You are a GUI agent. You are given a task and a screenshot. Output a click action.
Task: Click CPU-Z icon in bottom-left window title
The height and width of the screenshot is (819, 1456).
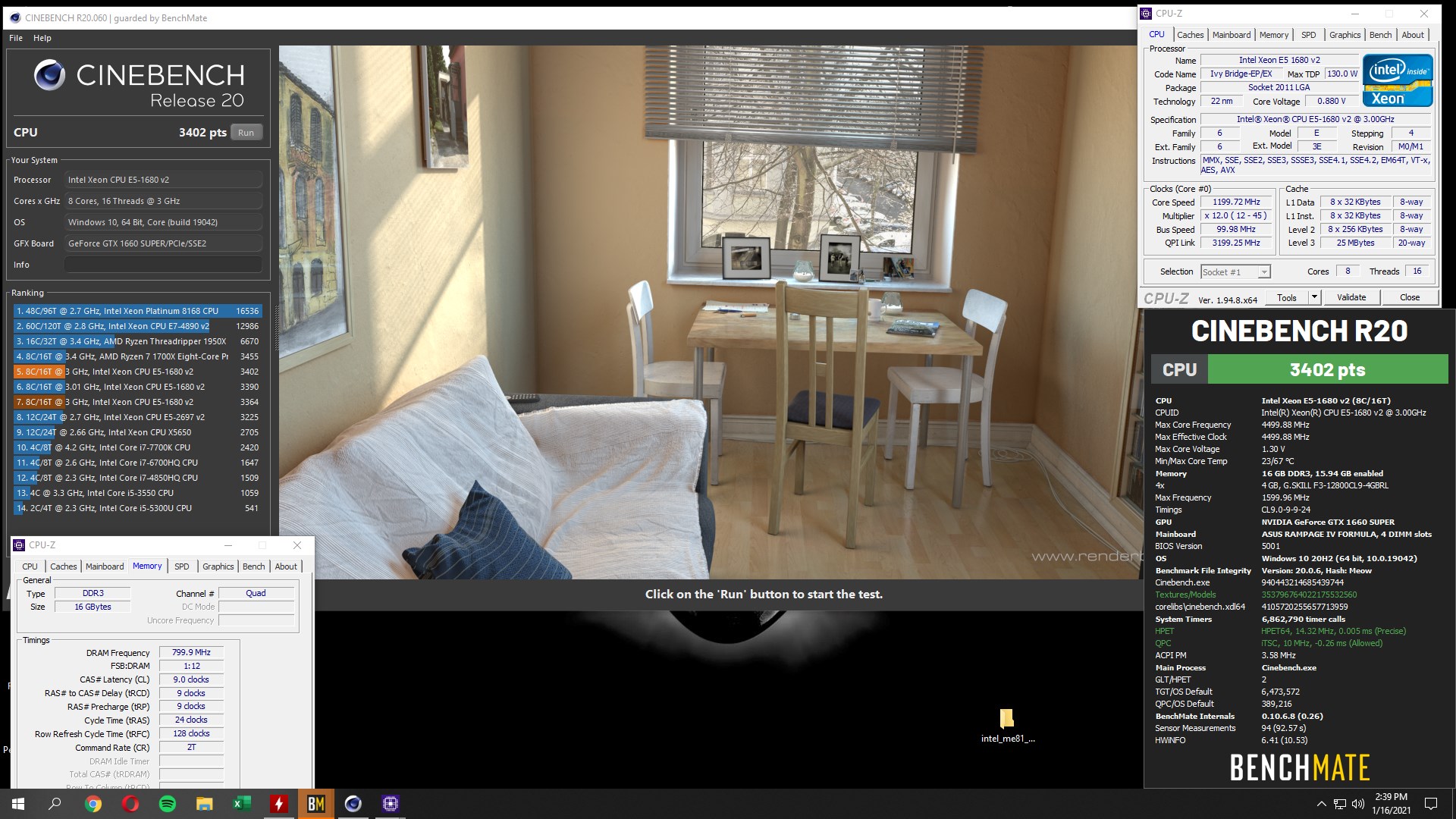20,545
